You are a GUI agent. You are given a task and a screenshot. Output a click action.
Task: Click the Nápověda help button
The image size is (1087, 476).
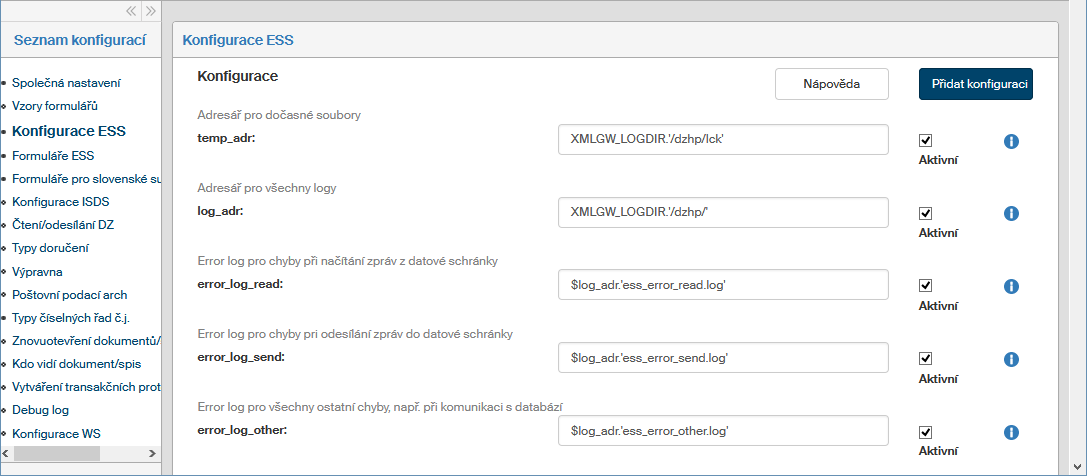(831, 84)
